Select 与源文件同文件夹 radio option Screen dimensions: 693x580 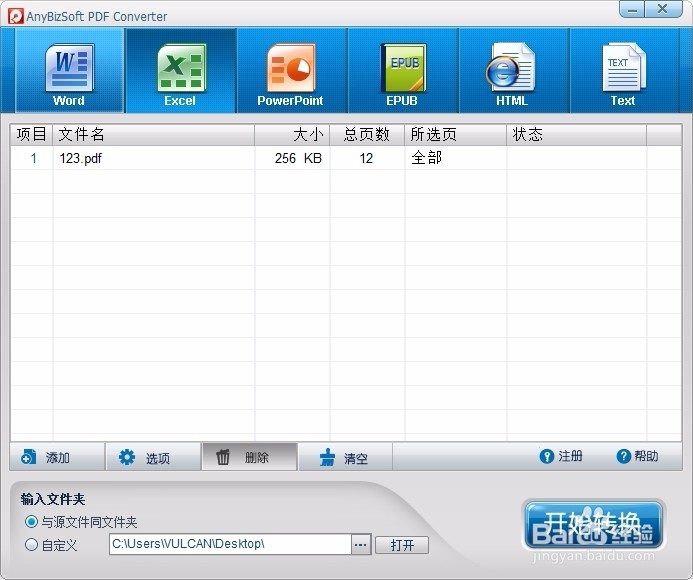(81, 522)
